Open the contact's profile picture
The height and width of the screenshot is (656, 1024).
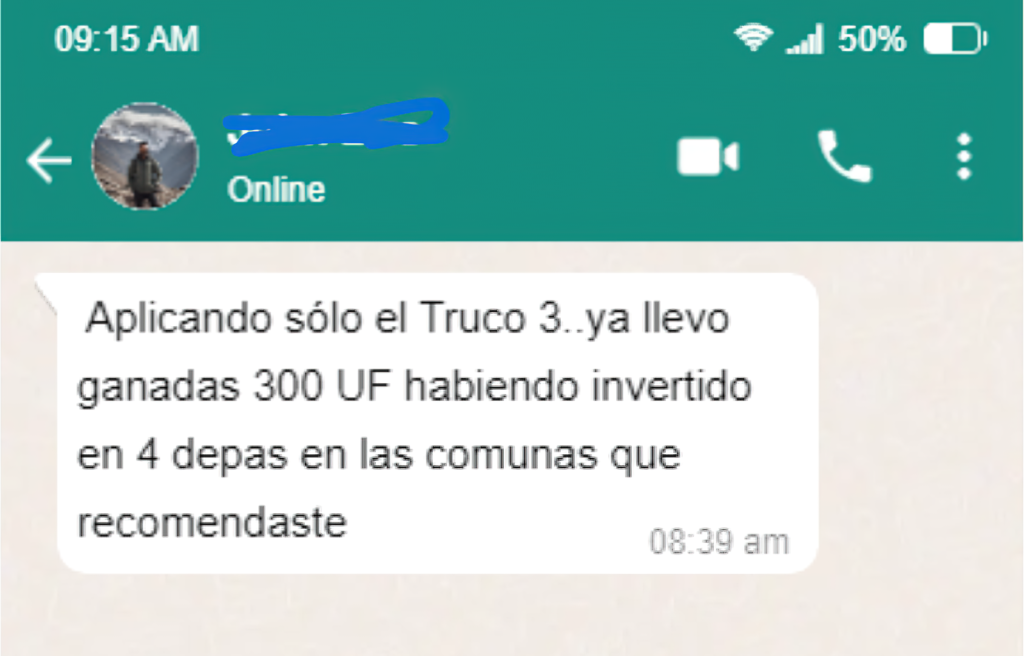[145, 156]
